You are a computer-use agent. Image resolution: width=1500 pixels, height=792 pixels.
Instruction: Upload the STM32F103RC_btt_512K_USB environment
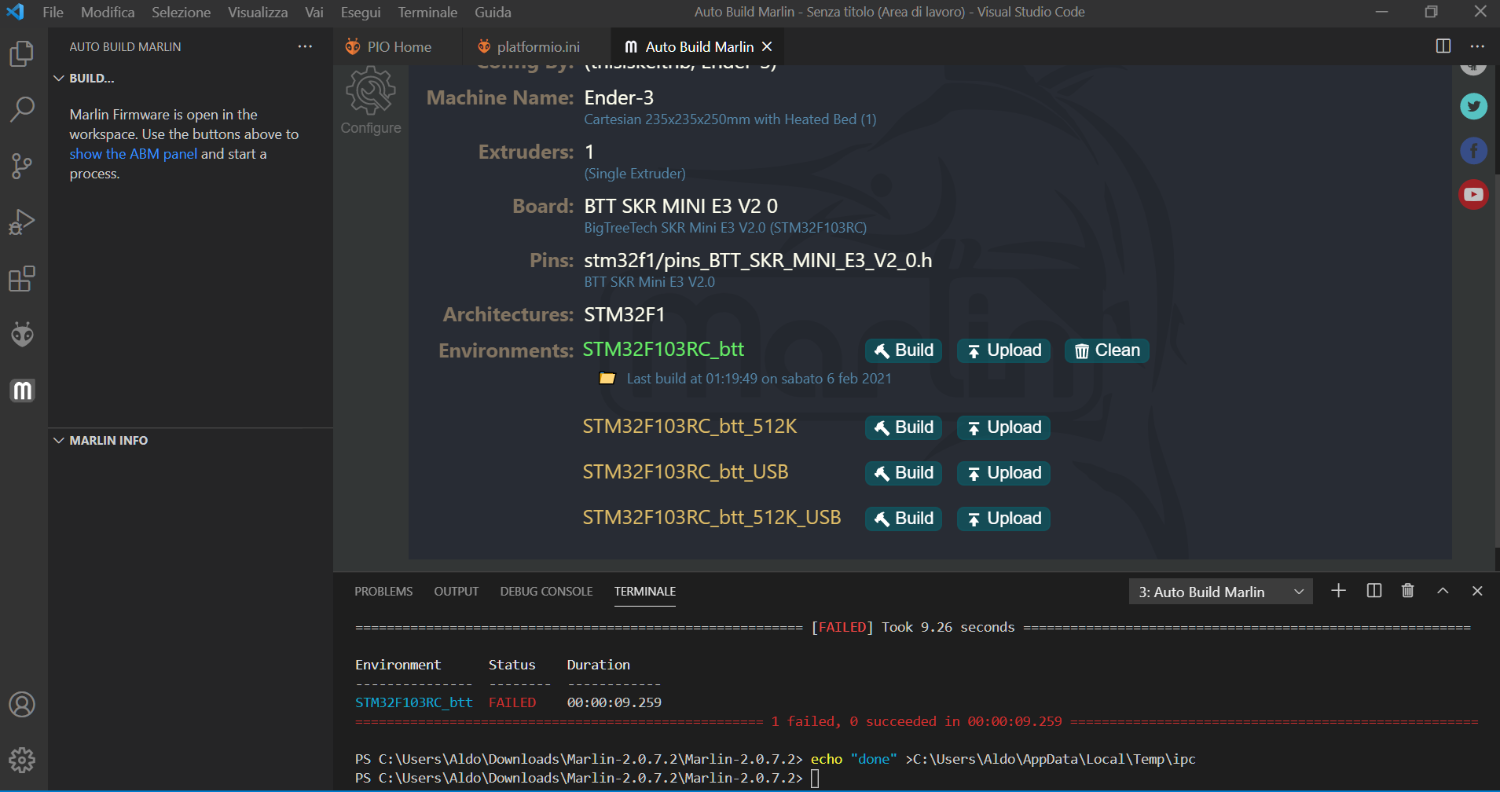click(x=1003, y=518)
